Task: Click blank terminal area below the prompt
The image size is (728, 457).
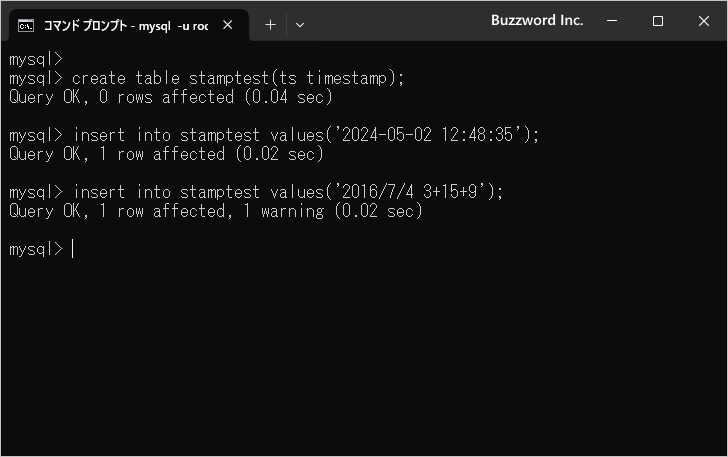Action: click(364, 358)
